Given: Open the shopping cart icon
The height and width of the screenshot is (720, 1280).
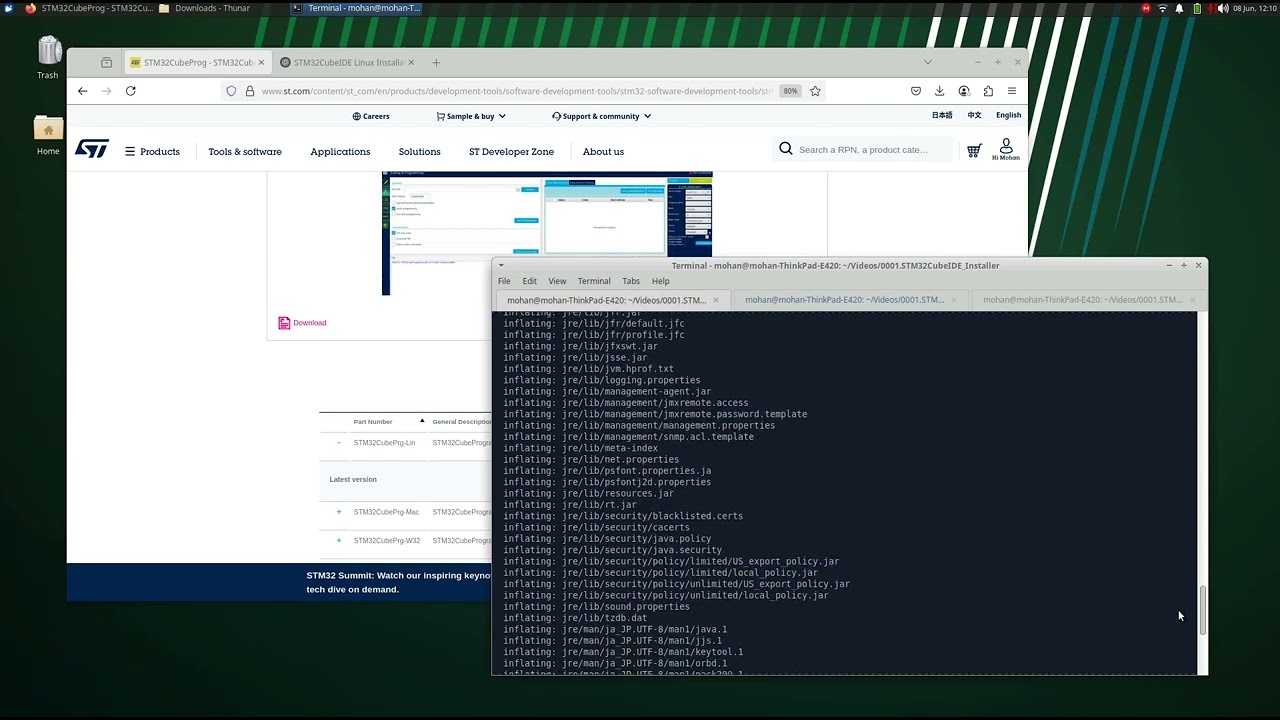Looking at the screenshot, I should (974, 151).
